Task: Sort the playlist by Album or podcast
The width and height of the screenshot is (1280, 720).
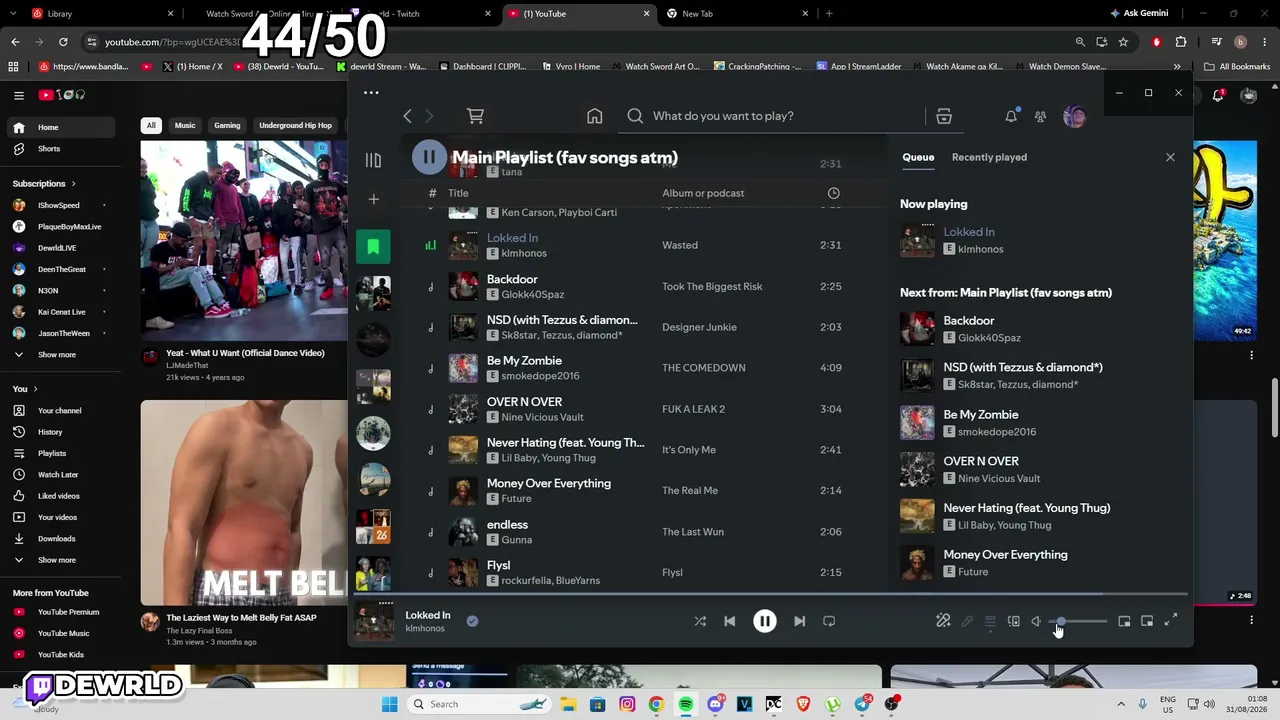Action: [x=703, y=193]
